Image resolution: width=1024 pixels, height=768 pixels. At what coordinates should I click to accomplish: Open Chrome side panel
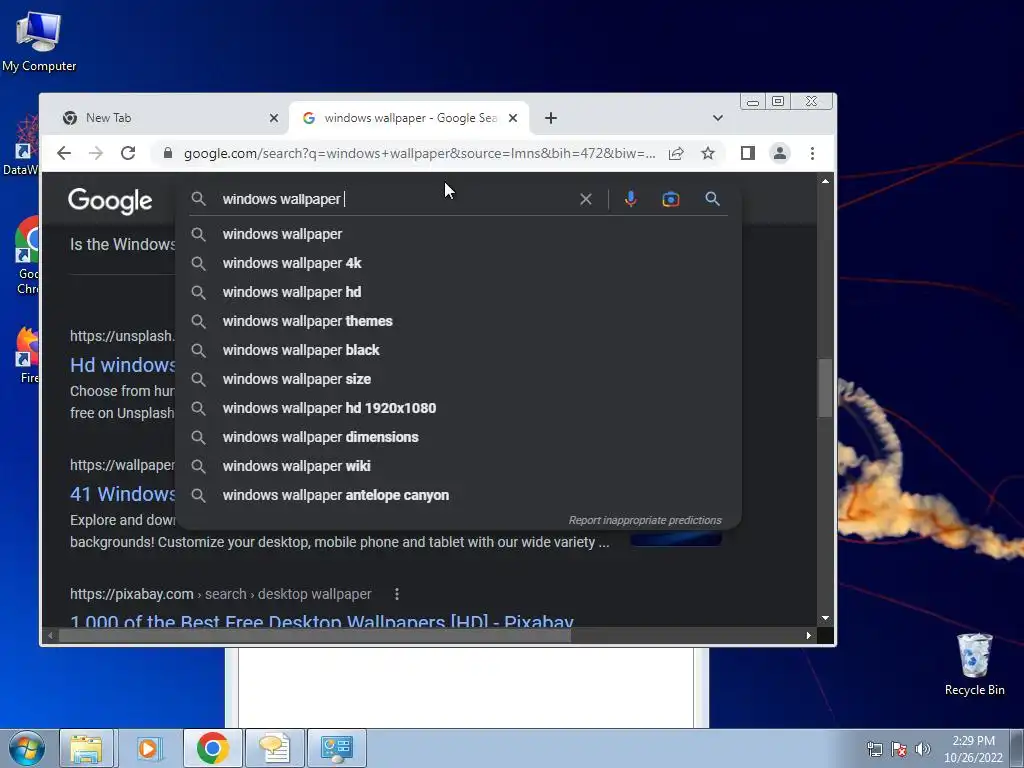click(x=748, y=153)
